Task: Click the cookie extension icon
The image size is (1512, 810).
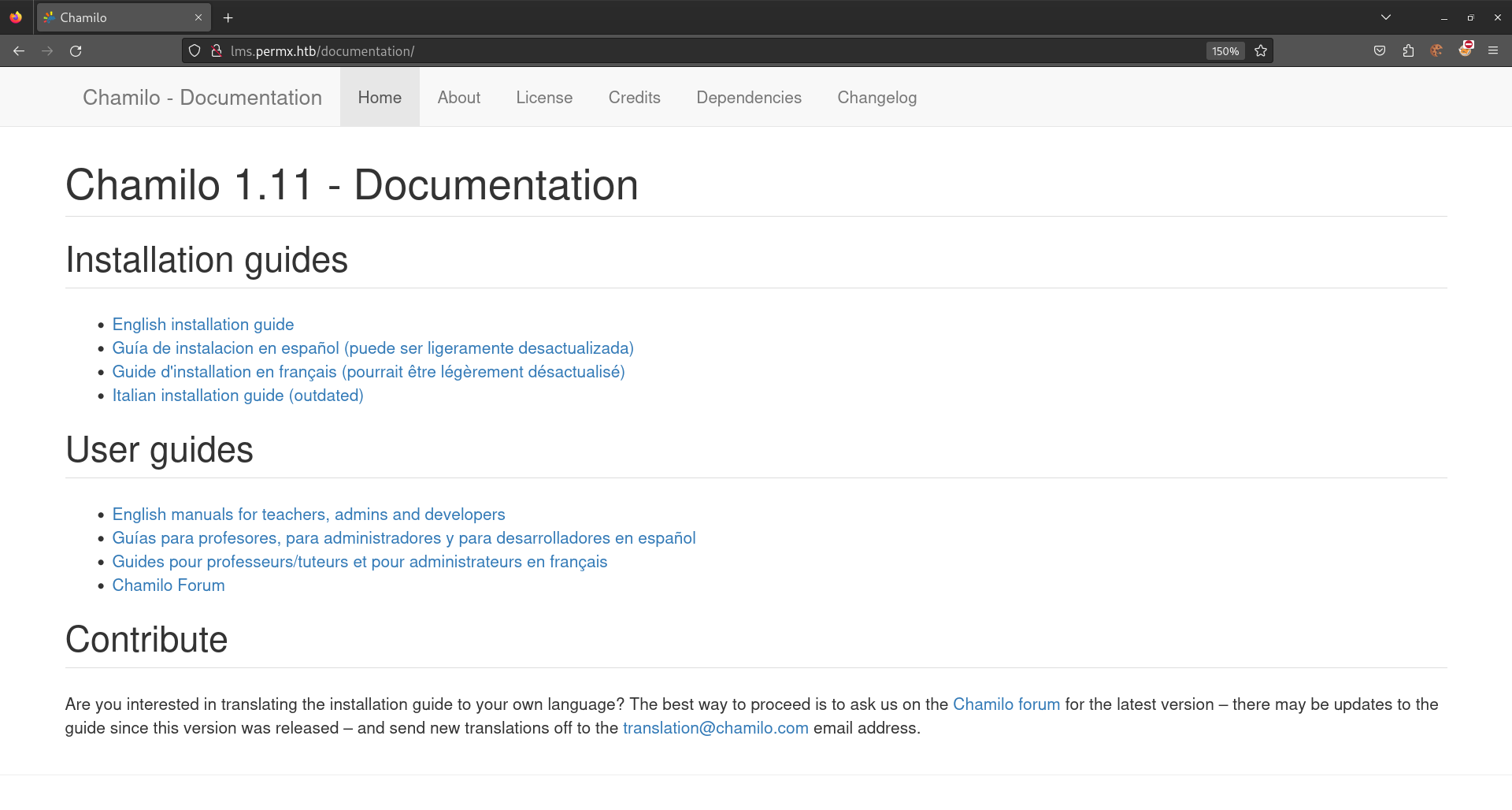Action: click(1436, 51)
